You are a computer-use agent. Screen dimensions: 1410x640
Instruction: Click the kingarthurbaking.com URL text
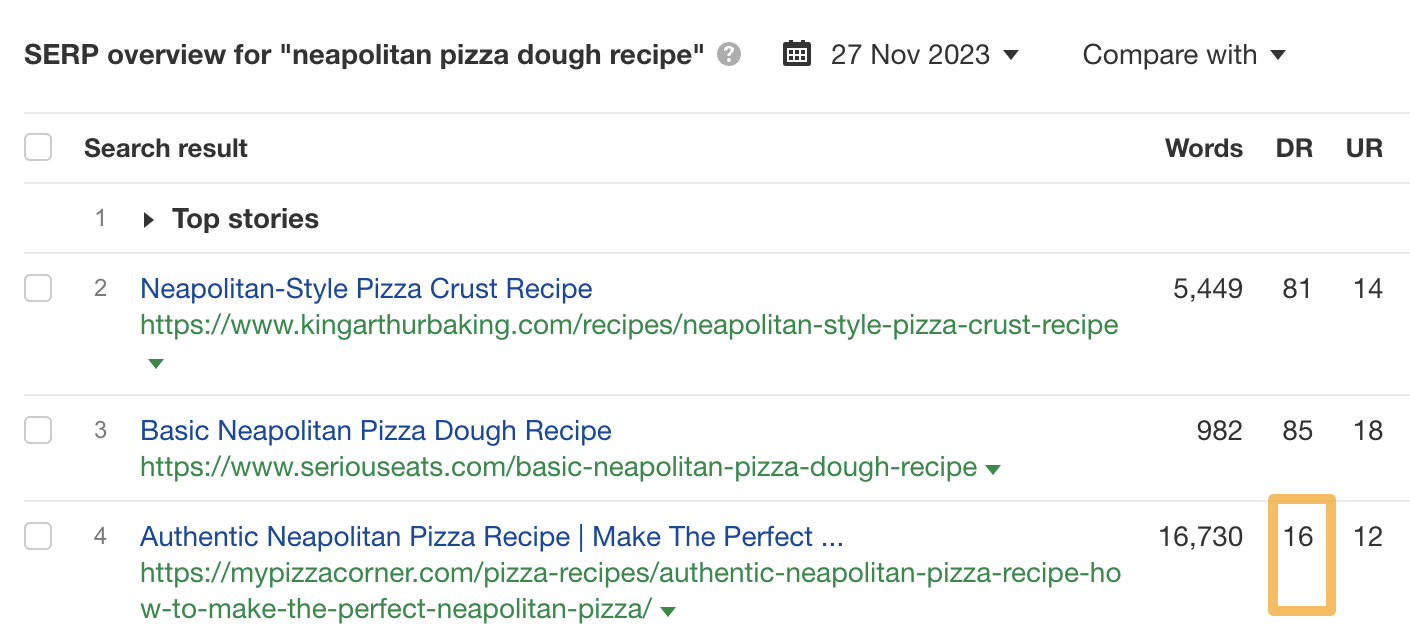(628, 325)
